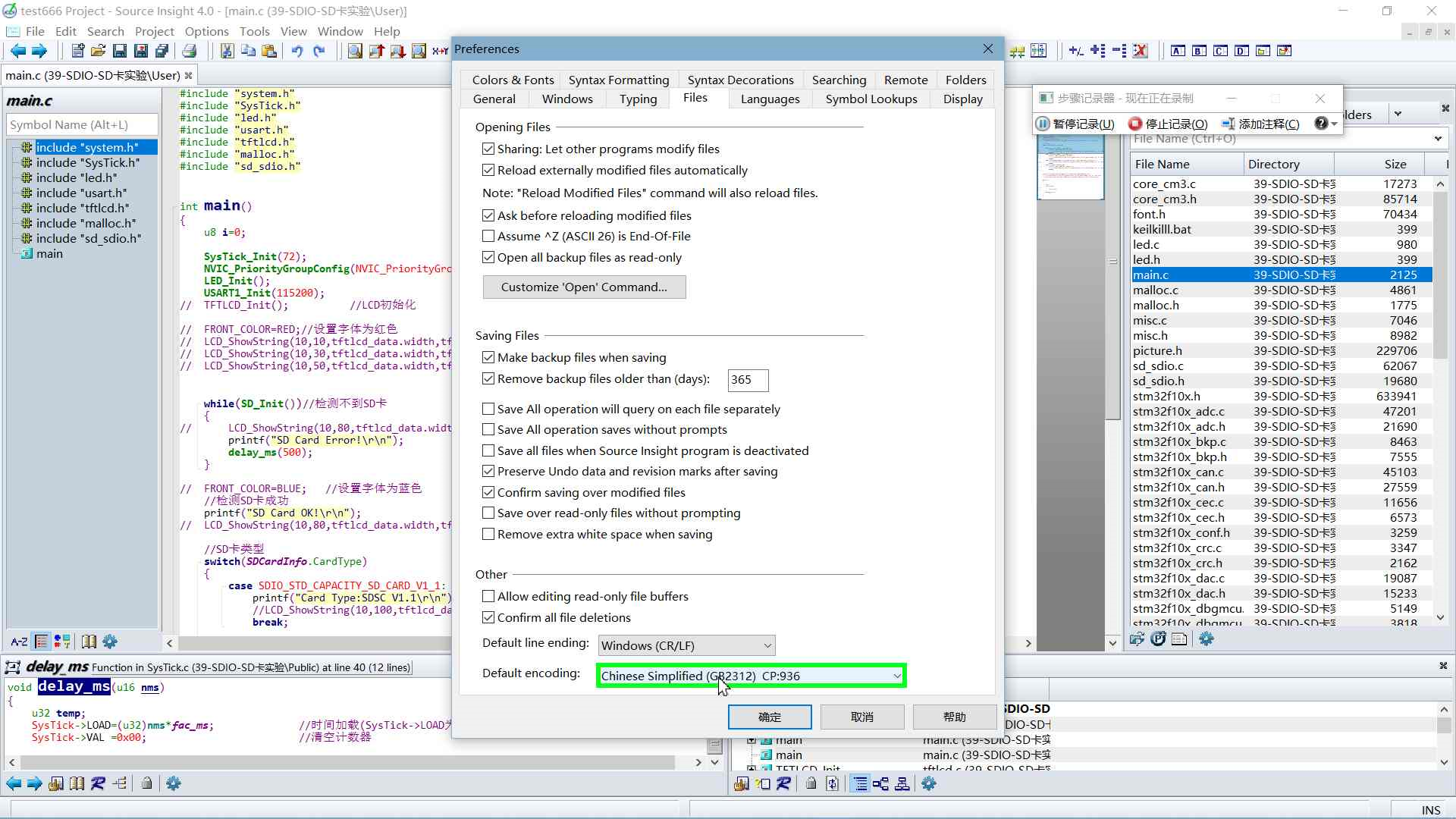This screenshot has height=819, width=1456.
Task: Click the Search magnifier toolbar icon
Action: (355, 52)
